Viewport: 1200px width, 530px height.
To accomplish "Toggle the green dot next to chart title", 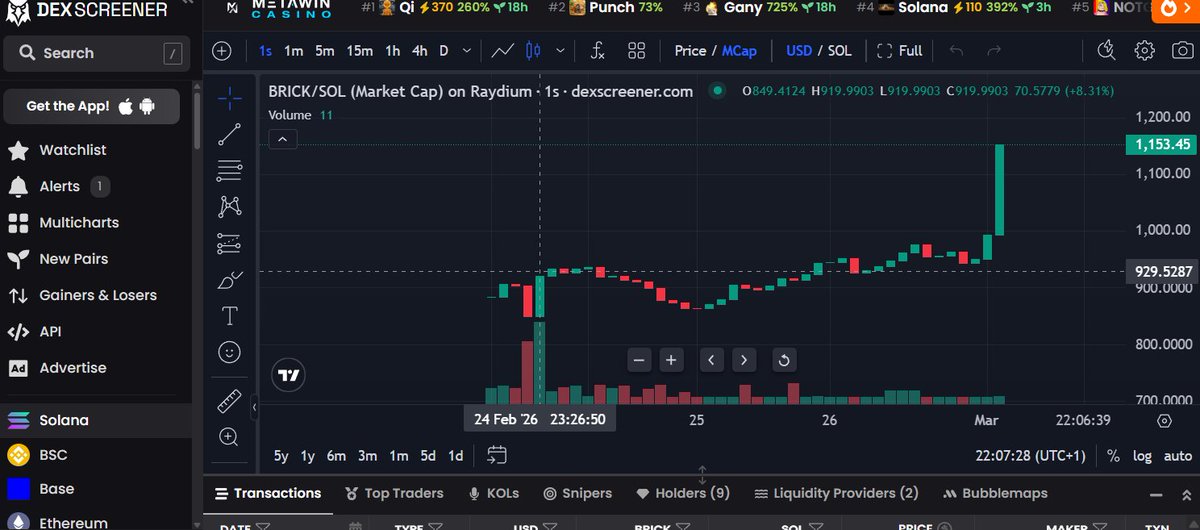I will coord(716,91).
